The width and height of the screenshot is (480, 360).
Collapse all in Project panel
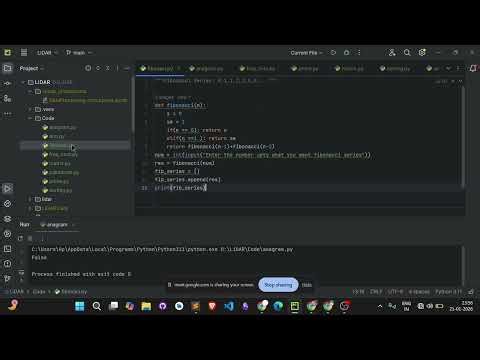108,68
